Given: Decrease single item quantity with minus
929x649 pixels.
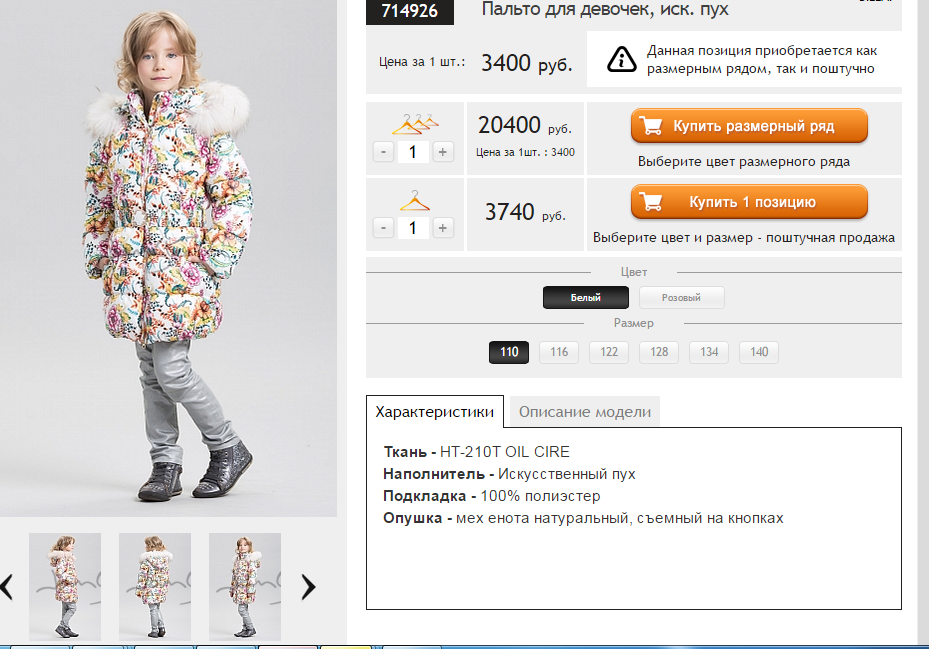Looking at the screenshot, I should click(383, 228).
